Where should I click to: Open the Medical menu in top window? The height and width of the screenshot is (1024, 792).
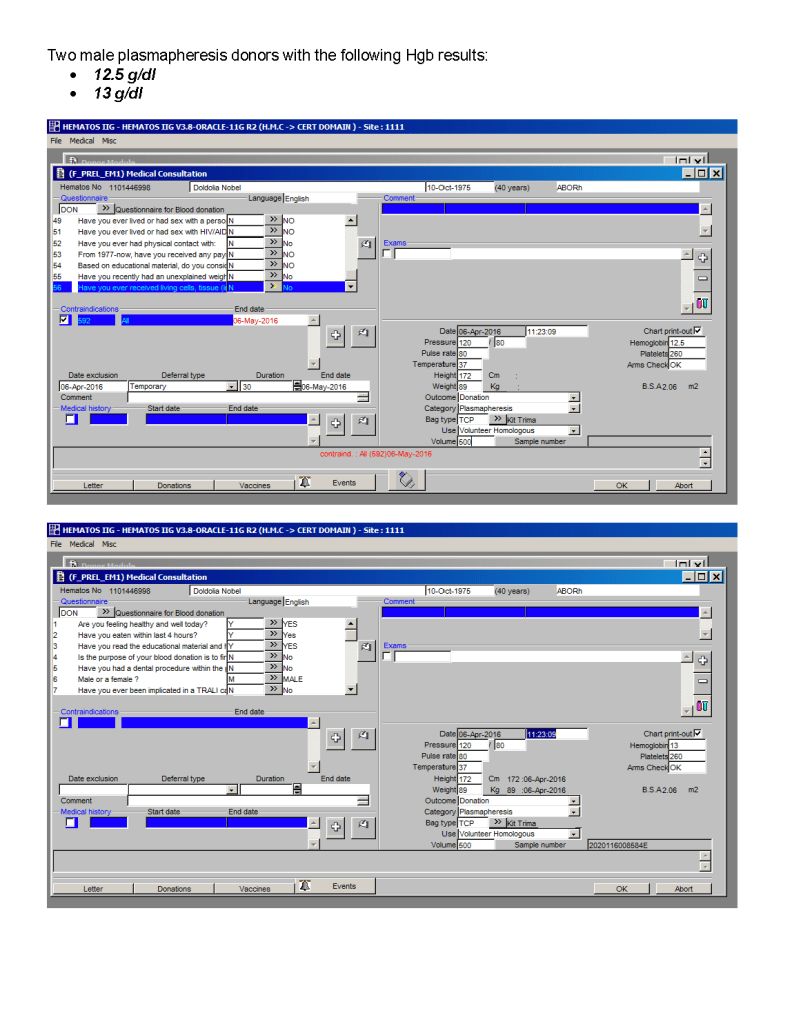[x=82, y=141]
